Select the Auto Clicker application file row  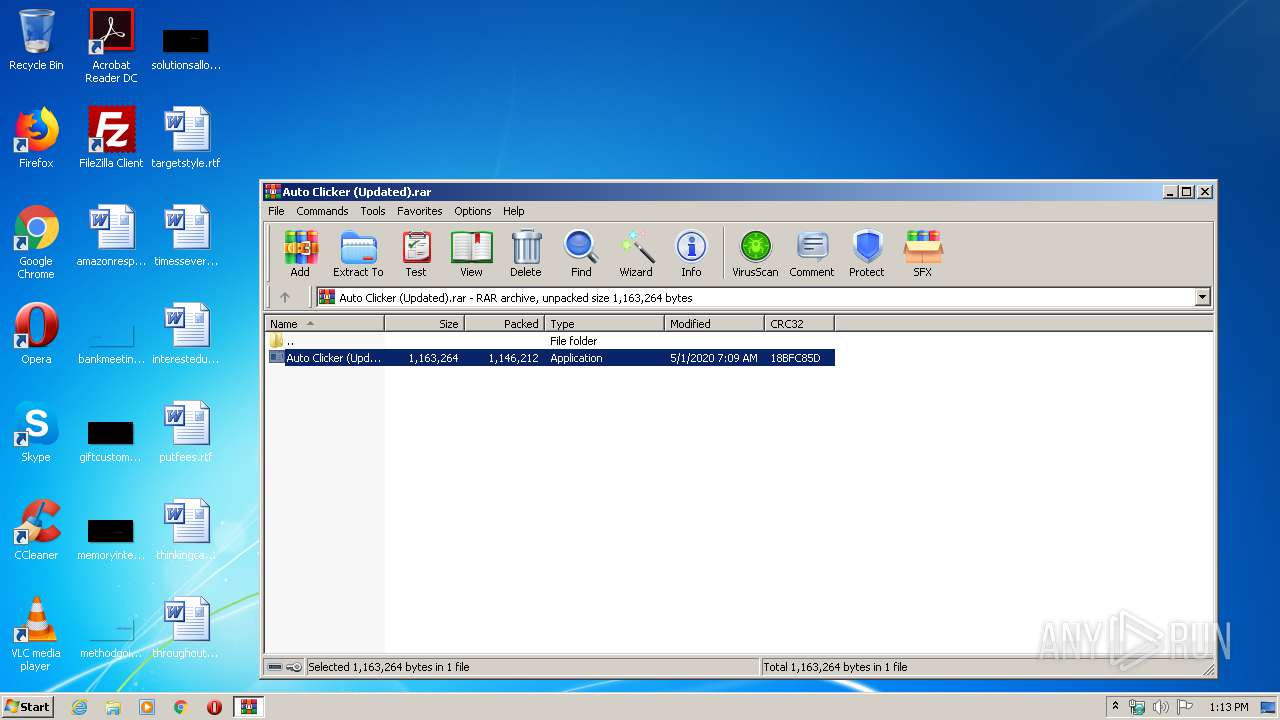pos(550,358)
